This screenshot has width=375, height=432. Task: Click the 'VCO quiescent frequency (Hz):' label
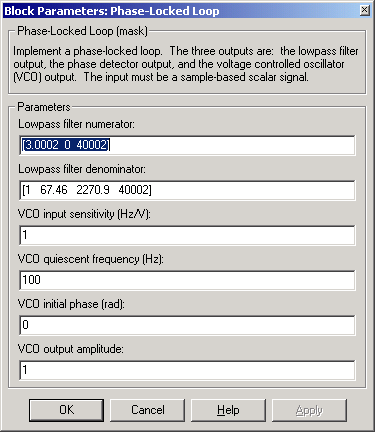[x=91, y=259]
